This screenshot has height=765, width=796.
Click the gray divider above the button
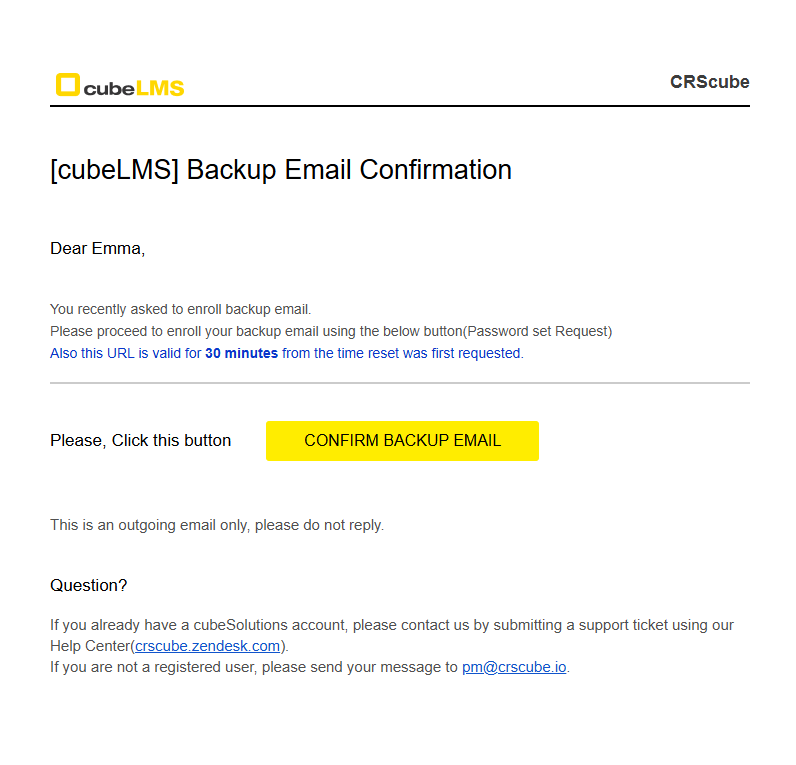400,383
